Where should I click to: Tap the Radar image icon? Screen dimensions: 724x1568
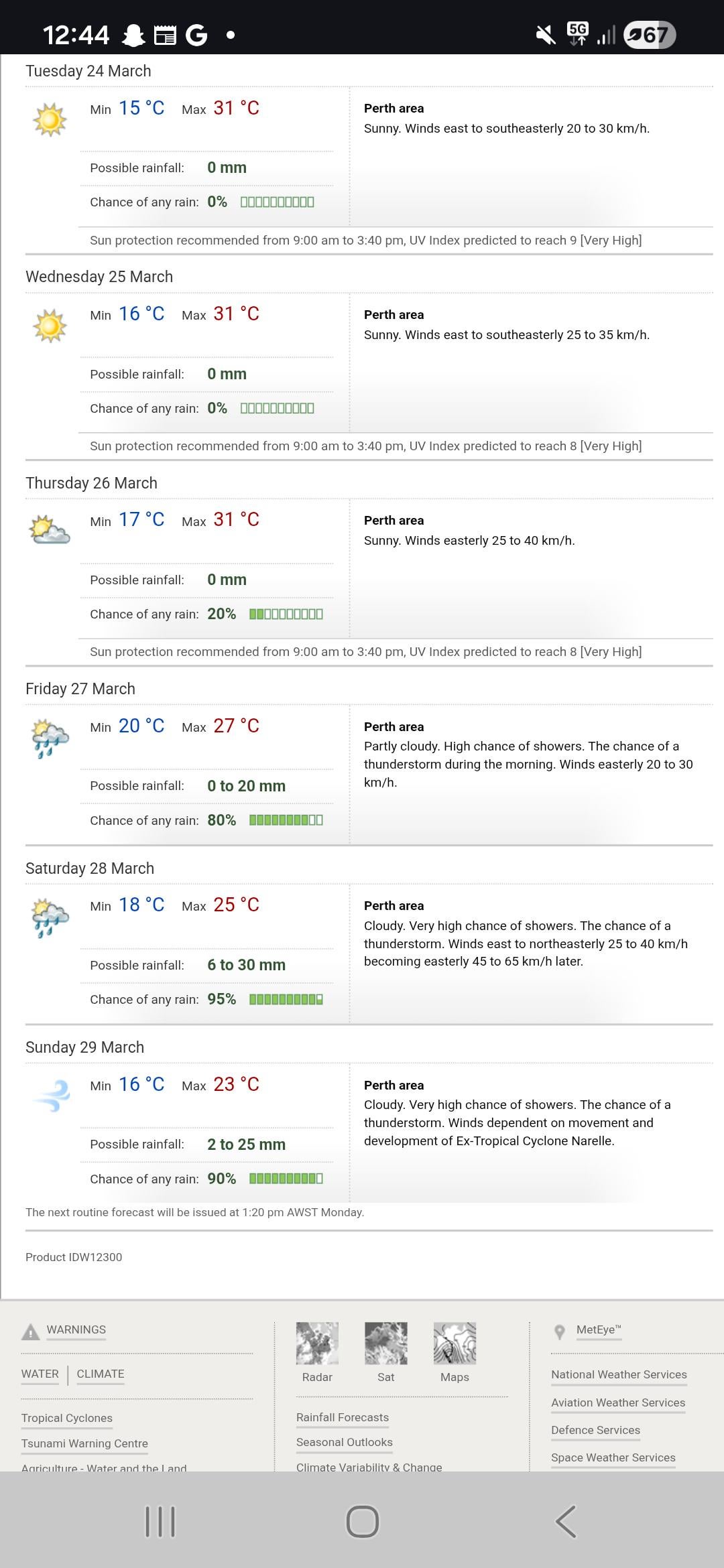pos(317,1343)
